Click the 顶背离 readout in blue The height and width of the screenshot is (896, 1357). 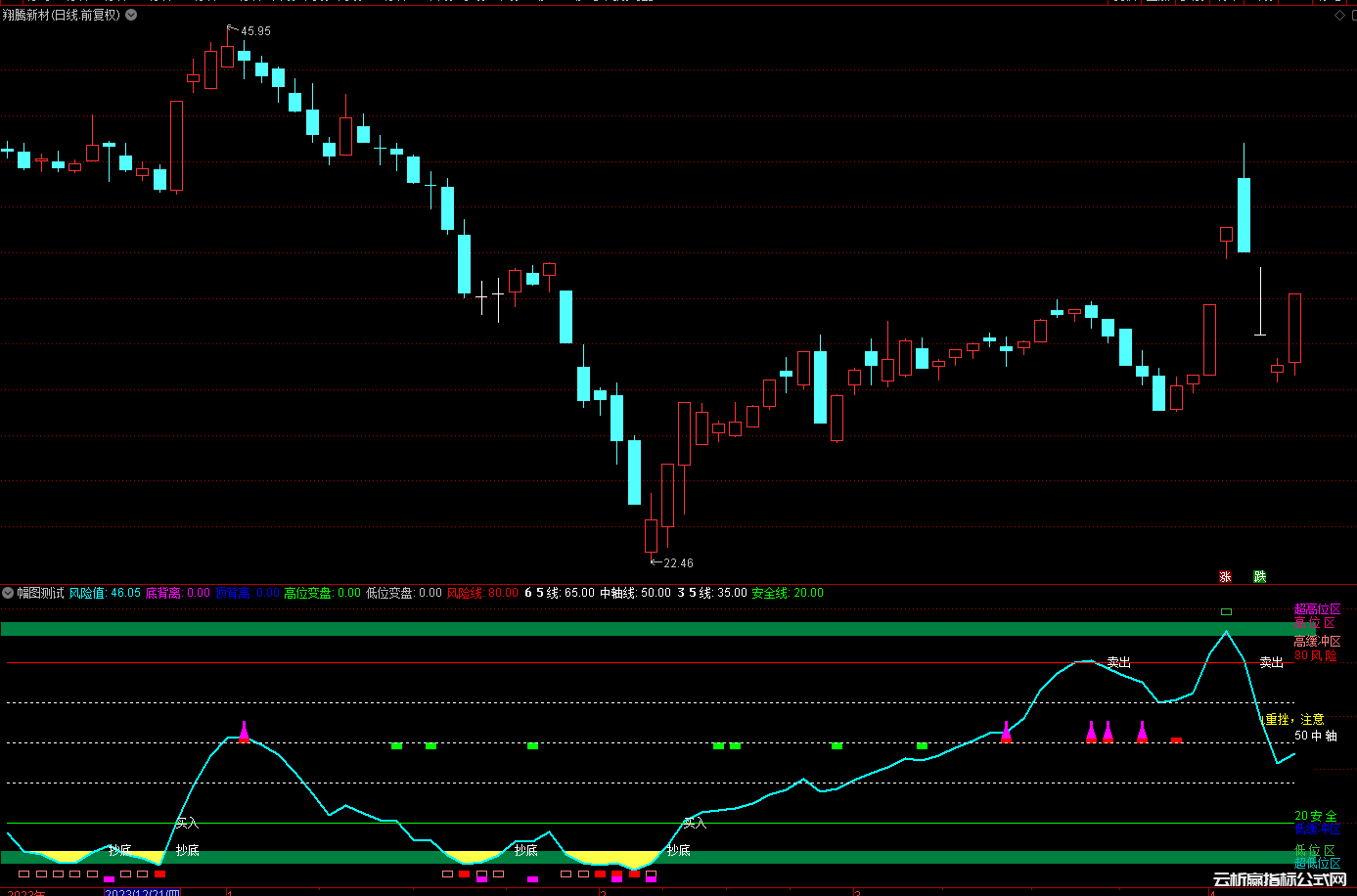(248, 593)
